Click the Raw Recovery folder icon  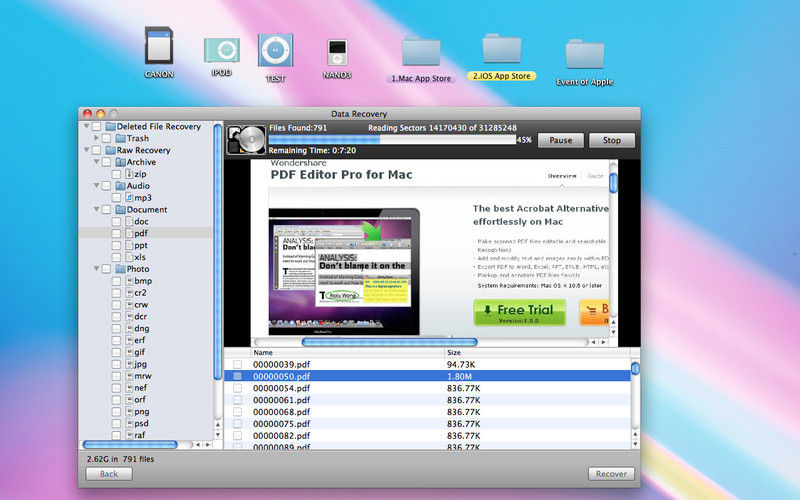110,150
